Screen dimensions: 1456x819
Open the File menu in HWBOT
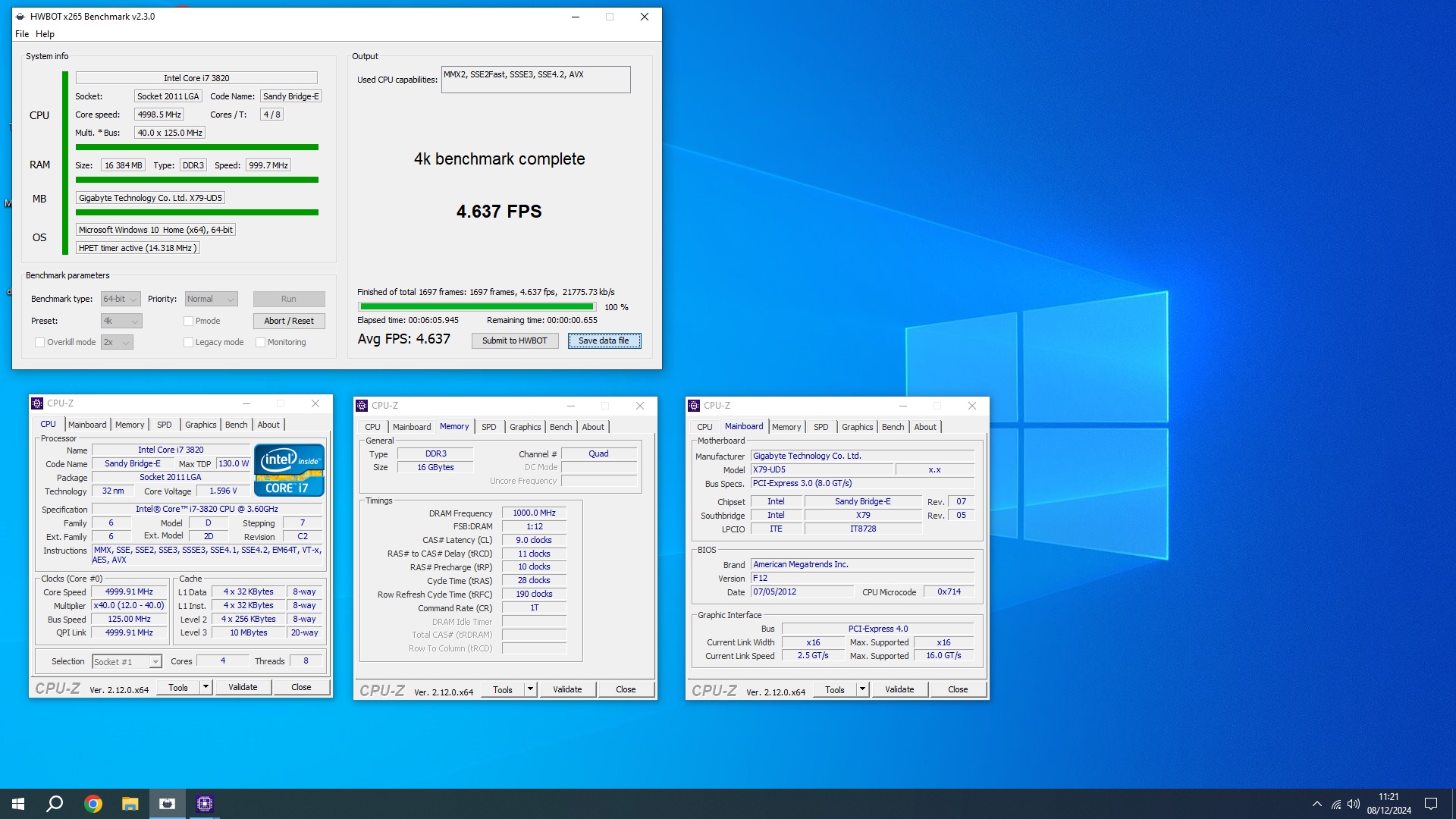pos(22,34)
